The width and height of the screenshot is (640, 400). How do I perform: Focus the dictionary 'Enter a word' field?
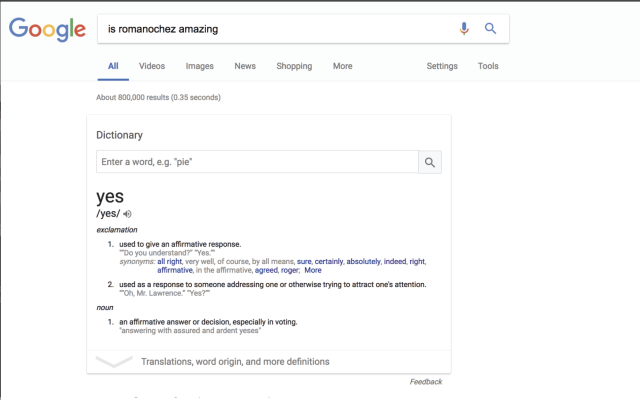pos(257,162)
